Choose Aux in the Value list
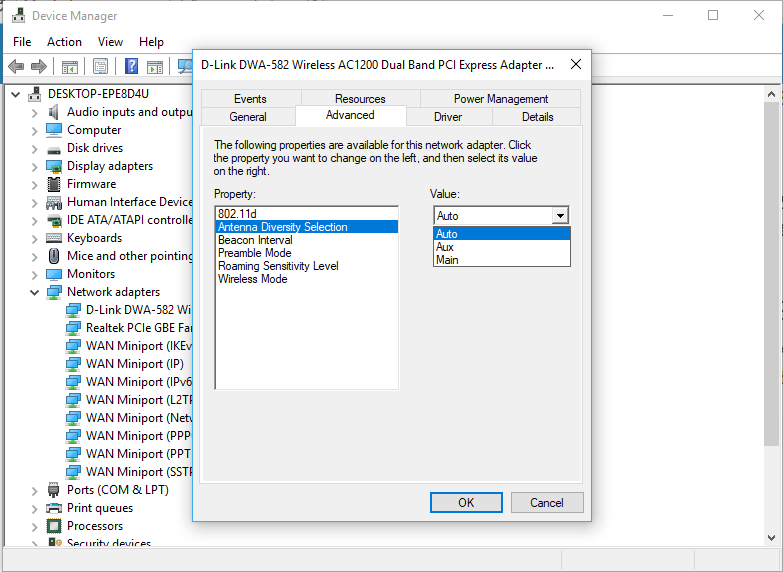Screen dimensions: 783x572 (x=502, y=247)
